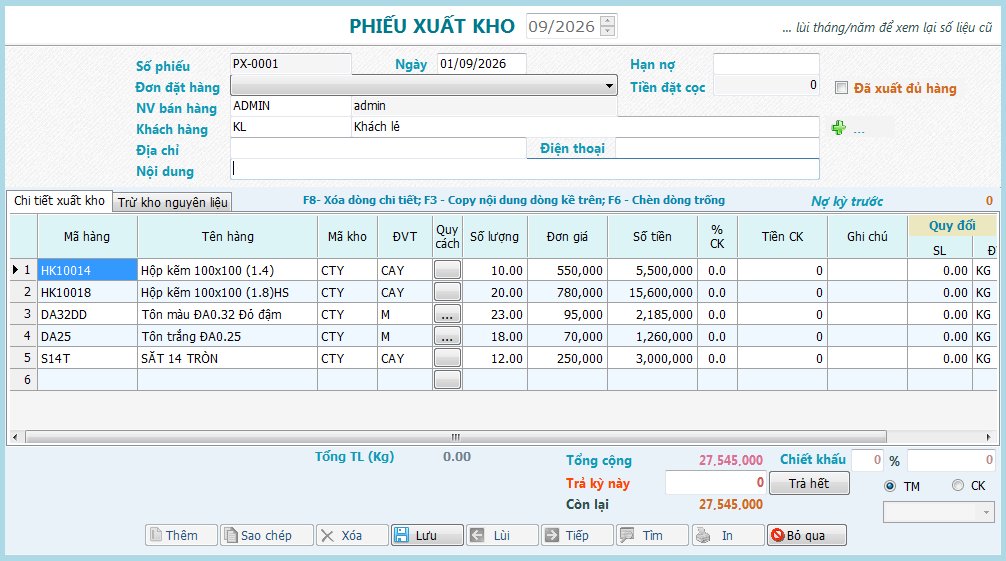Click the Số phiếu field PX-0001
The height and width of the screenshot is (561, 1006).
(x=291, y=64)
